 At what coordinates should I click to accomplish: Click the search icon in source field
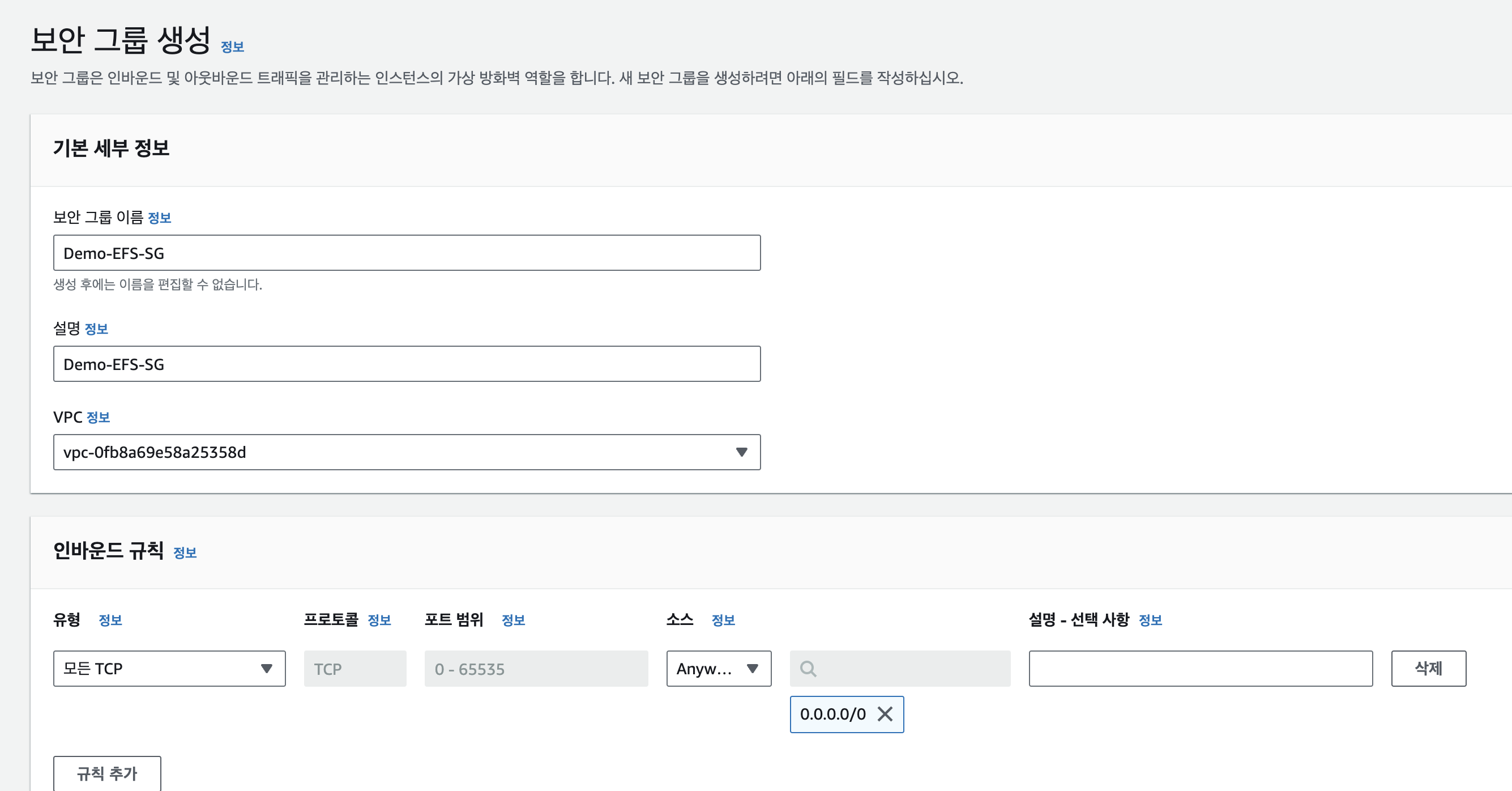point(808,668)
